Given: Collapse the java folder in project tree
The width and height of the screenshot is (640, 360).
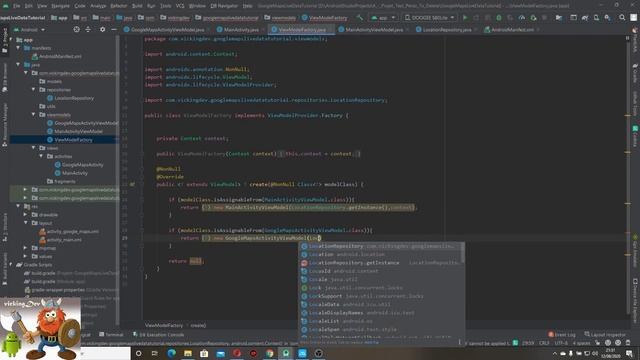Looking at the screenshot, I should point(18,64).
